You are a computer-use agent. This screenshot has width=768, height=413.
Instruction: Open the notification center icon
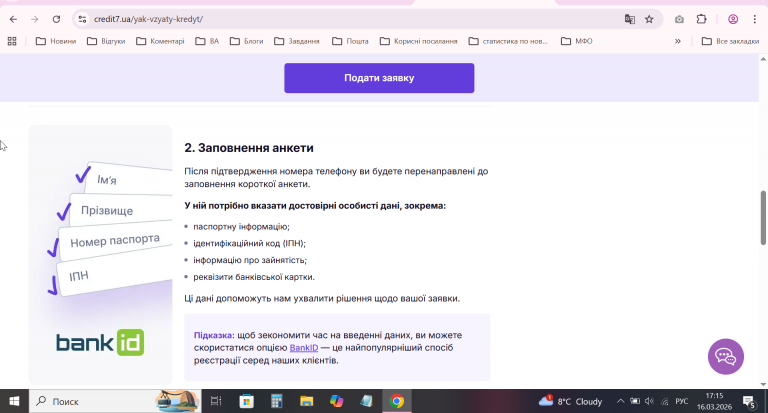click(749, 402)
